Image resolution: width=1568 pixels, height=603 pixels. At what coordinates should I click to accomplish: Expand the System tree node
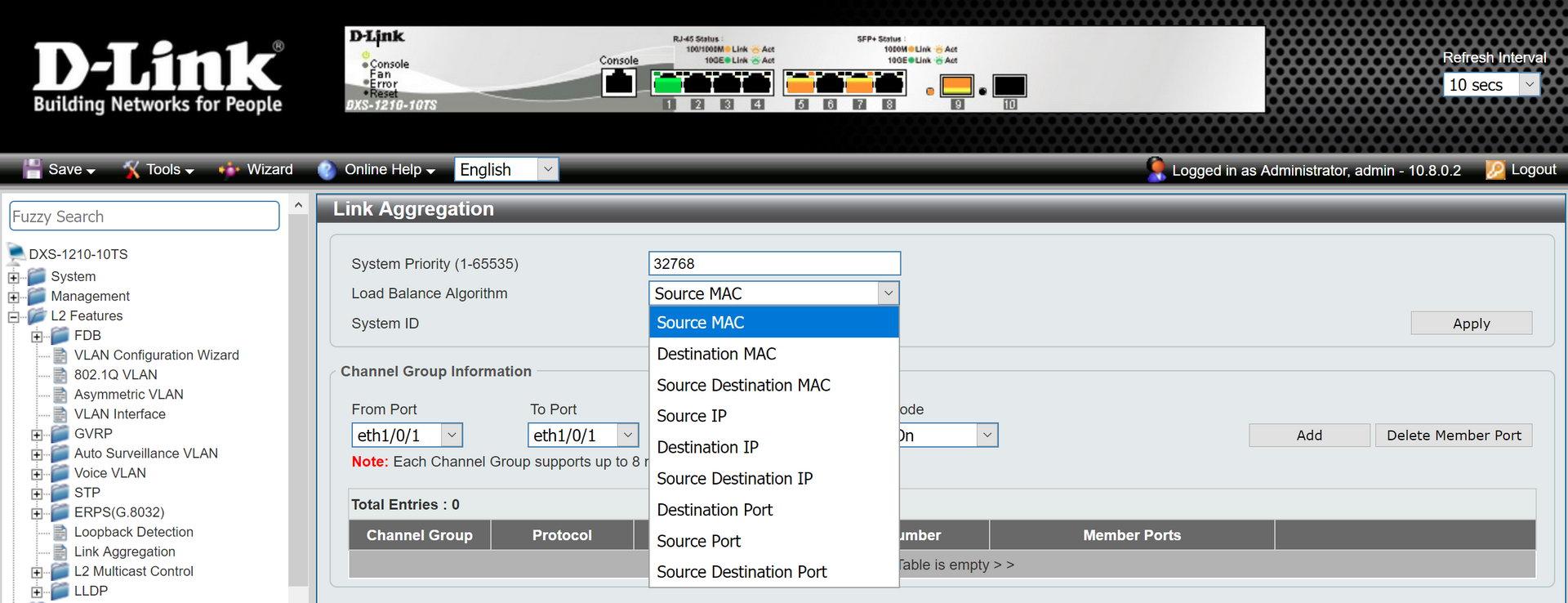pos(13,278)
